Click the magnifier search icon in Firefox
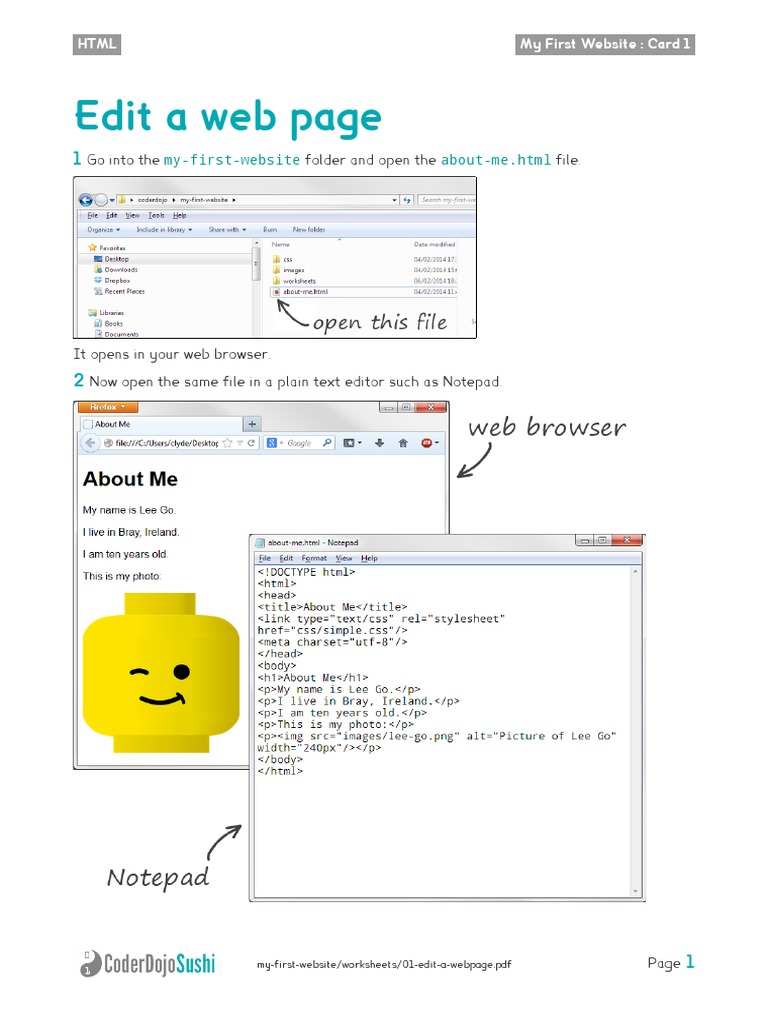The height and width of the screenshot is (1024, 768). point(327,443)
